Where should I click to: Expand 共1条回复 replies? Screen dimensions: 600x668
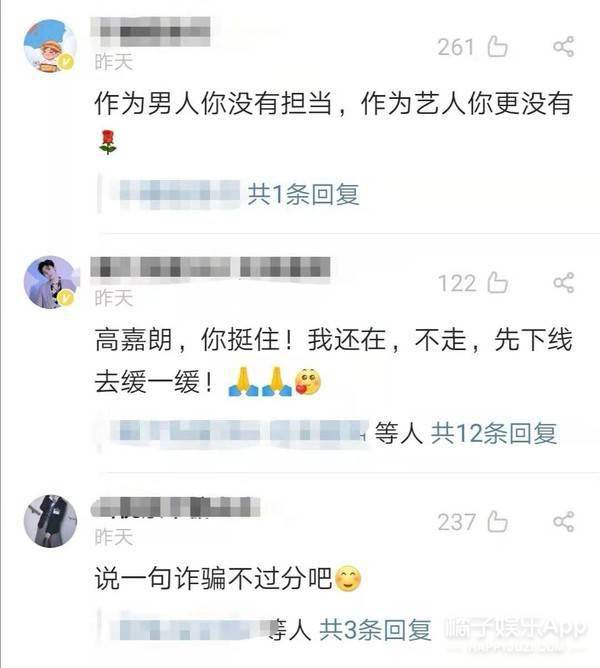click(x=303, y=195)
